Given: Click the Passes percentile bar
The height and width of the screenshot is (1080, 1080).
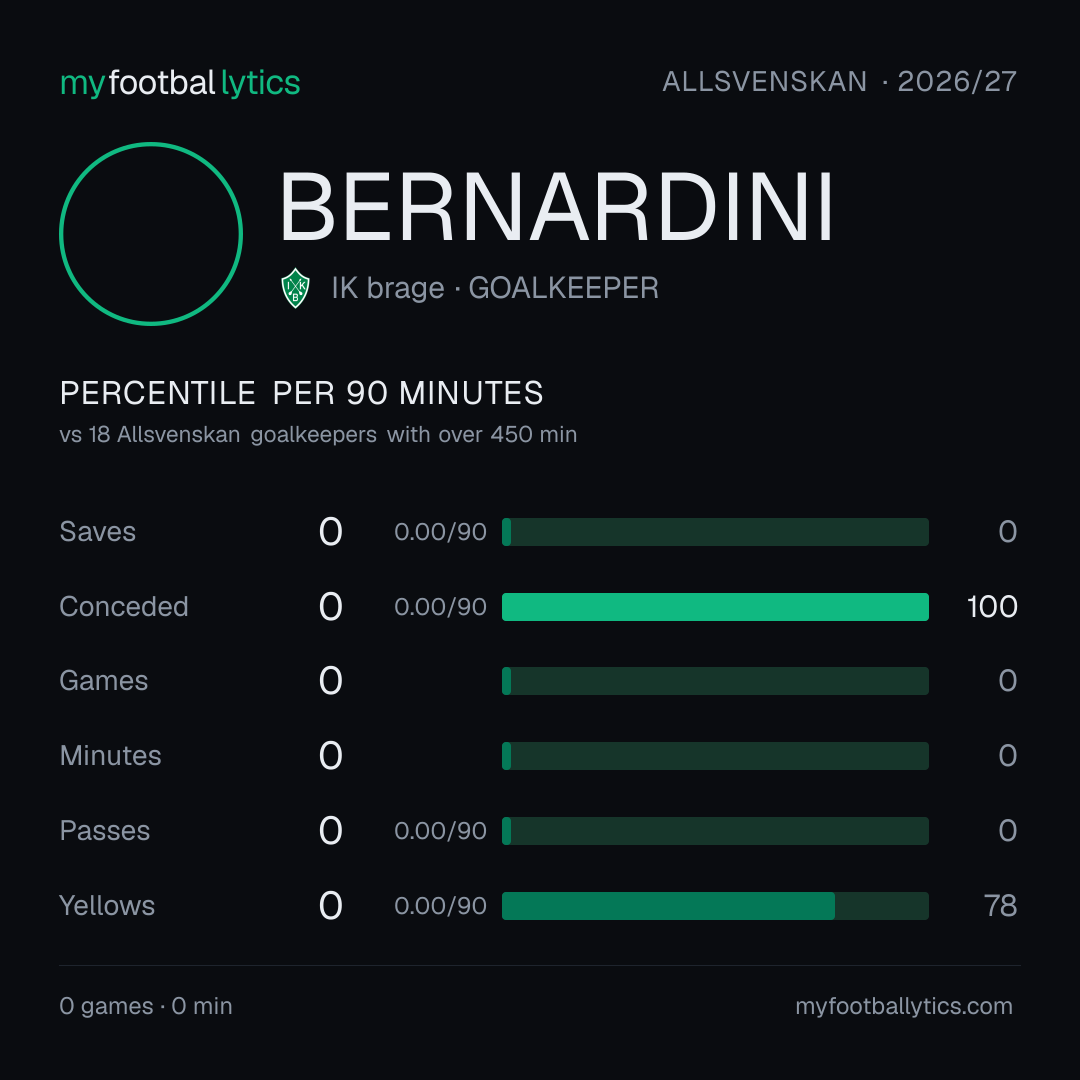Looking at the screenshot, I should click(715, 831).
